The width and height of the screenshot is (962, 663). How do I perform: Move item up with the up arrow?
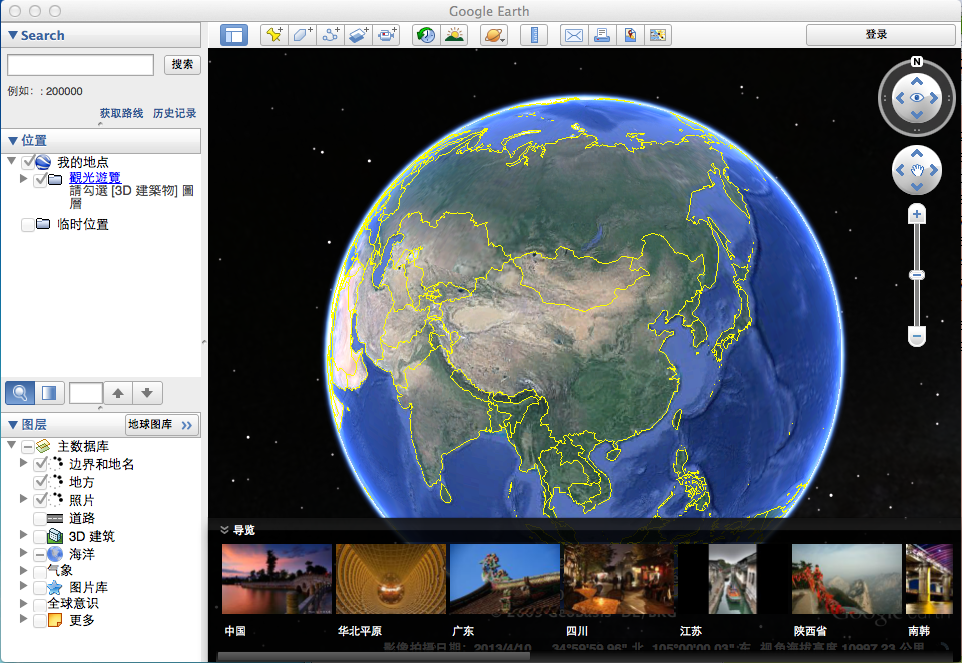click(118, 393)
